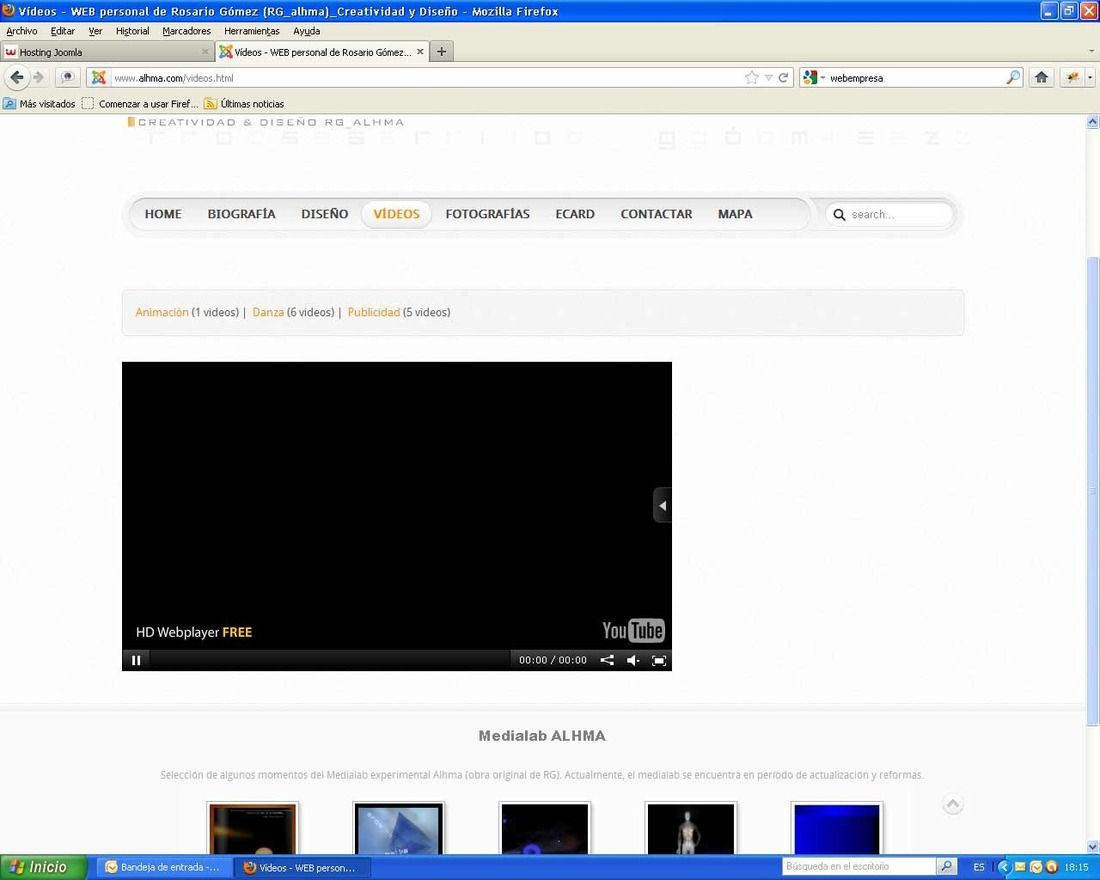Image resolution: width=1100 pixels, height=880 pixels.
Task: Open the list all tabs dropdown
Action: [x=1092, y=51]
